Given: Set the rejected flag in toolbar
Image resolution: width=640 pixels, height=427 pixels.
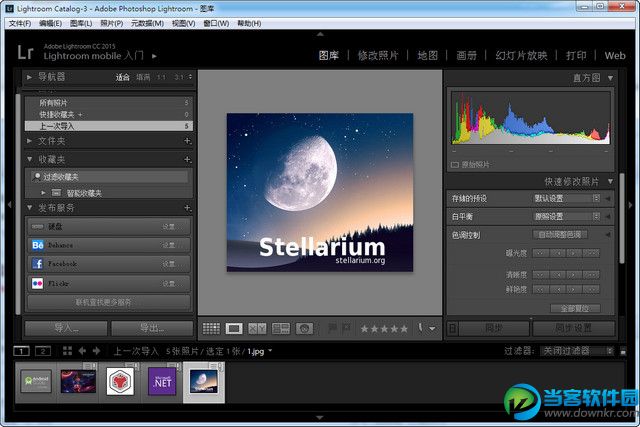Looking at the screenshot, I should (347, 327).
